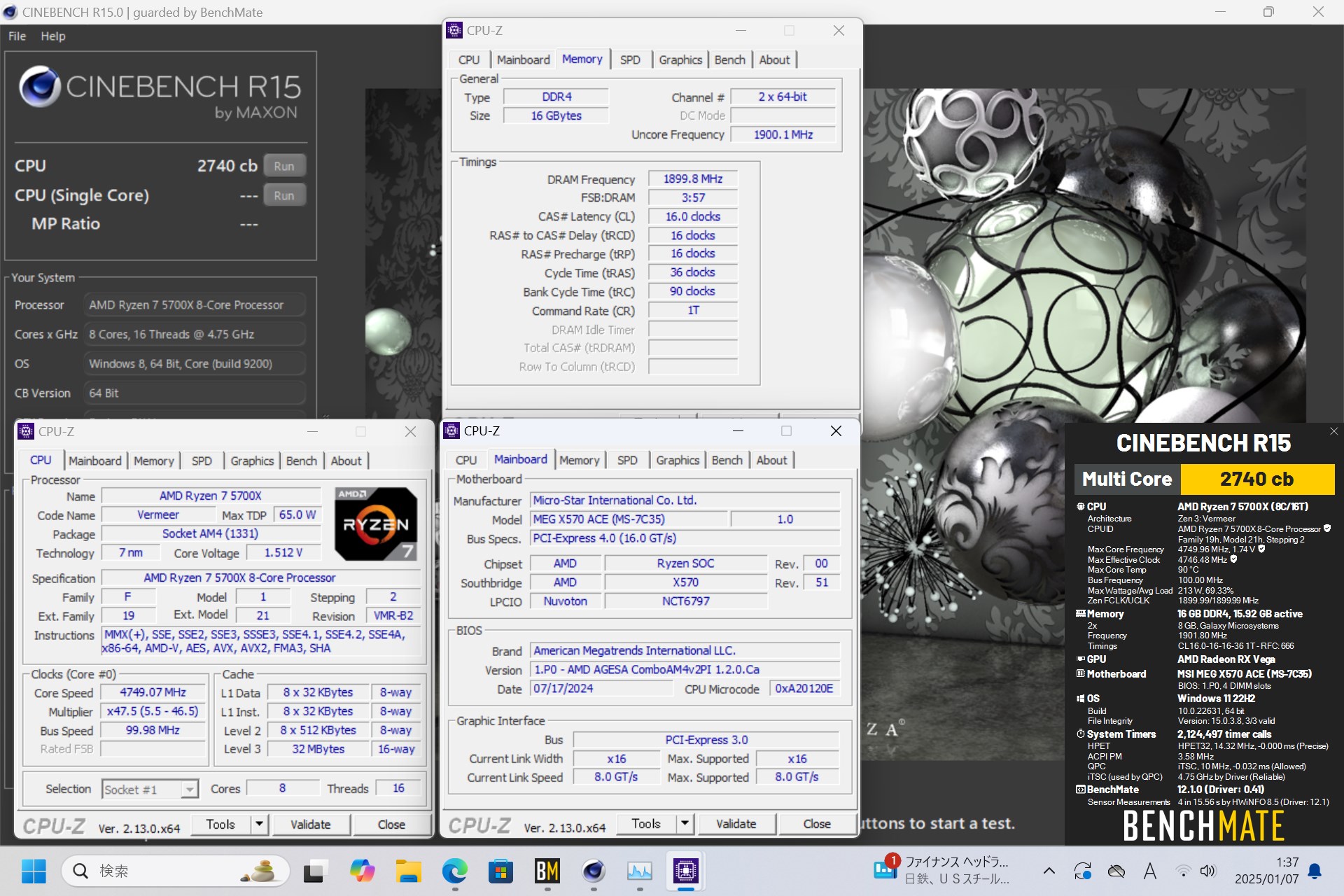Select Graphics tab in top CPU-Z window

tap(680, 60)
